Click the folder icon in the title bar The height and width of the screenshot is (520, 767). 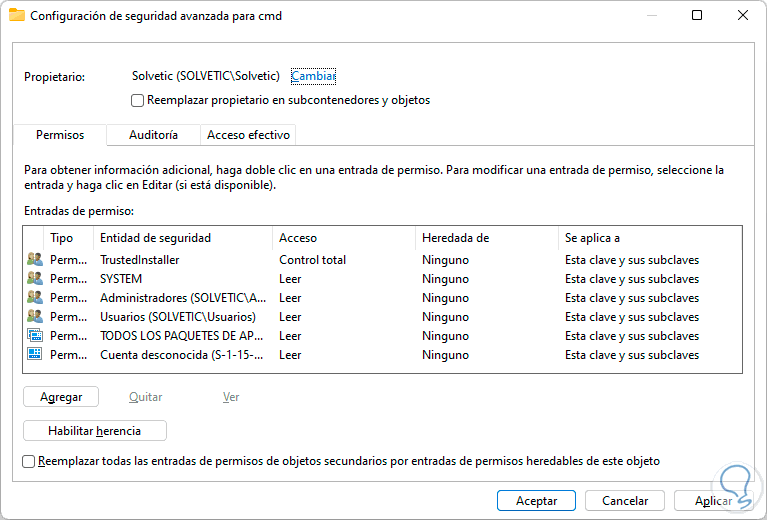coord(17,15)
